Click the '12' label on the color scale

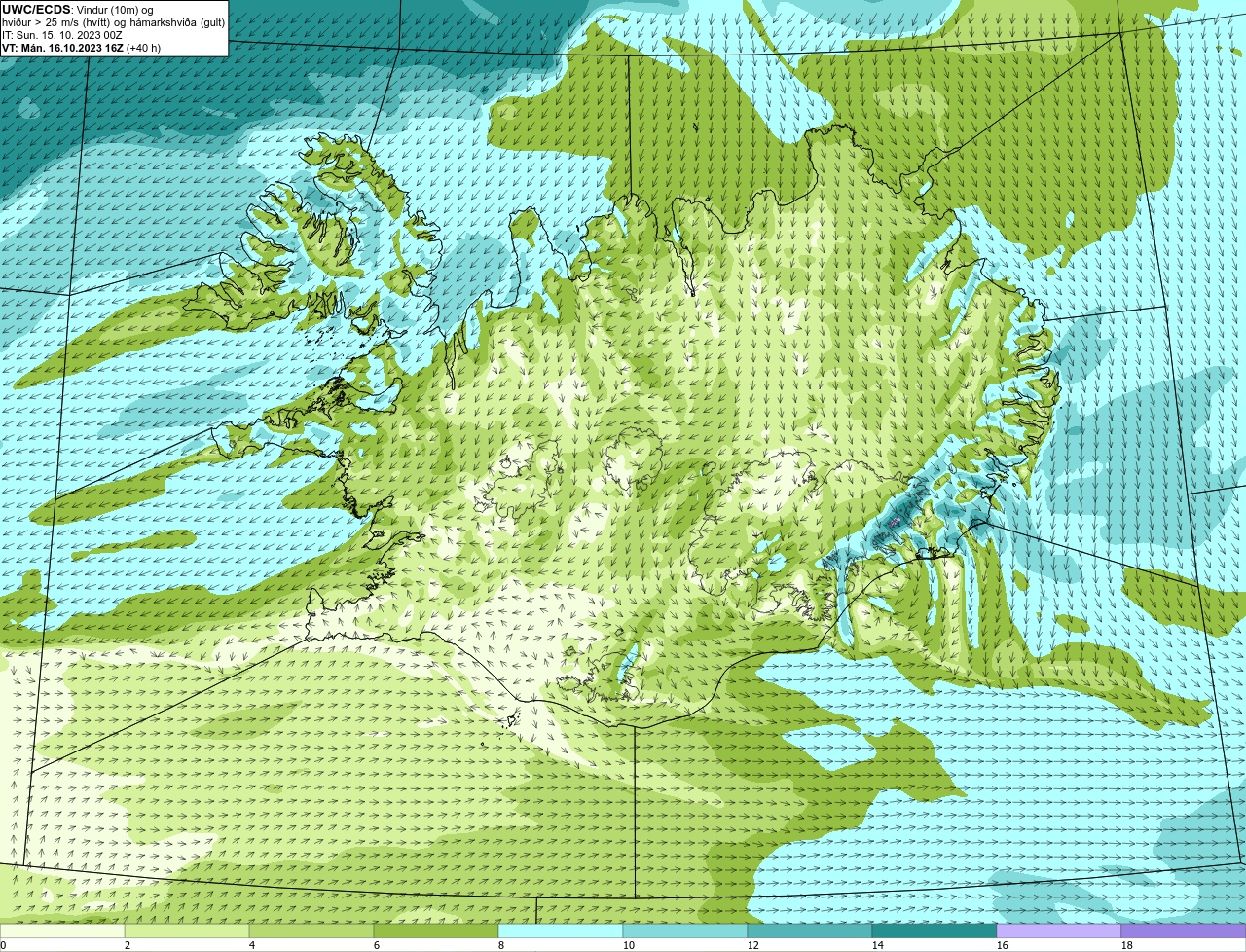[753, 945]
